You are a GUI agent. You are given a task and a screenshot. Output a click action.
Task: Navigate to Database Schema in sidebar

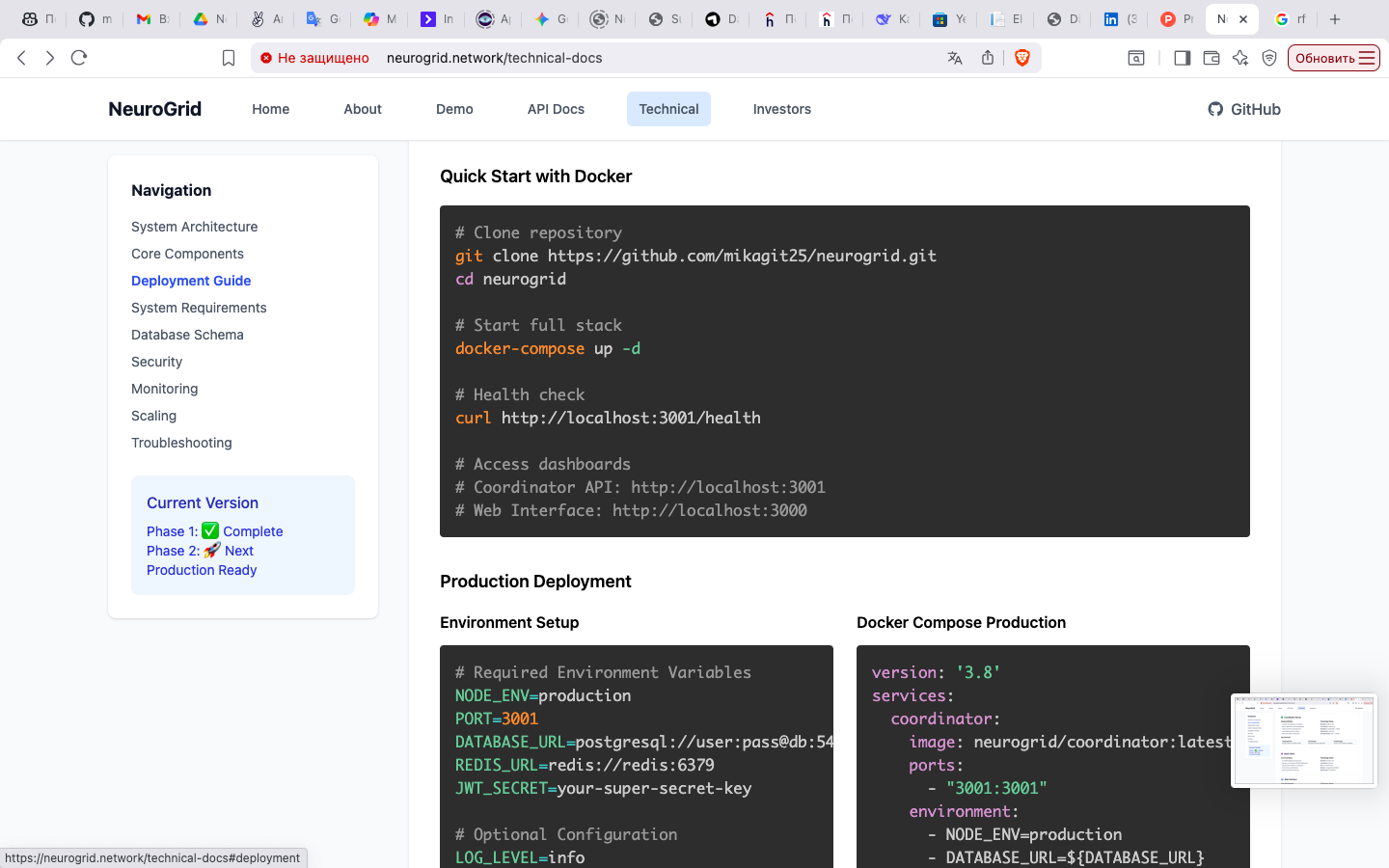click(x=187, y=335)
